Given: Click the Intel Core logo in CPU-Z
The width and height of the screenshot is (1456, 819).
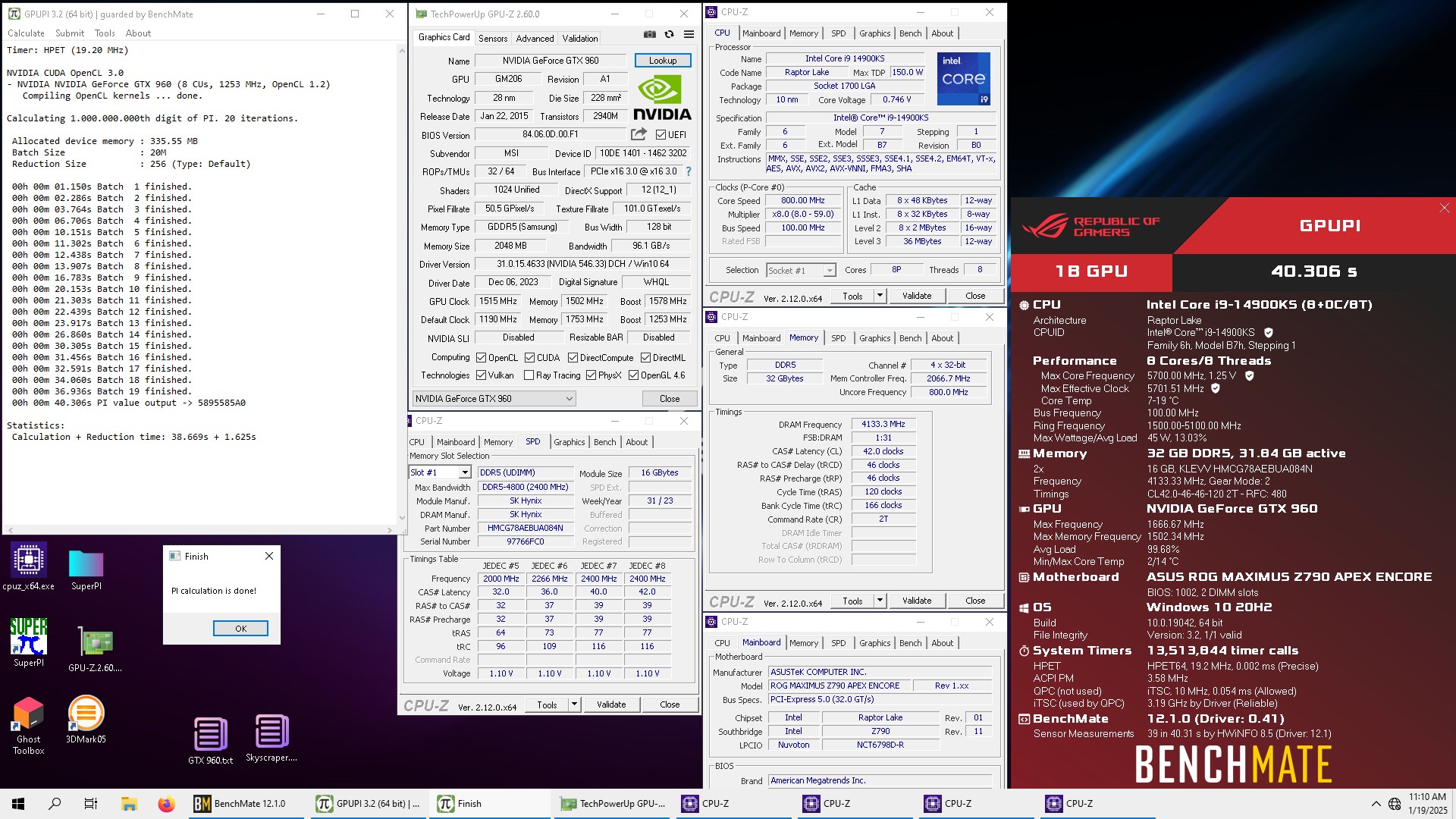Looking at the screenshot, I should 963,78.
